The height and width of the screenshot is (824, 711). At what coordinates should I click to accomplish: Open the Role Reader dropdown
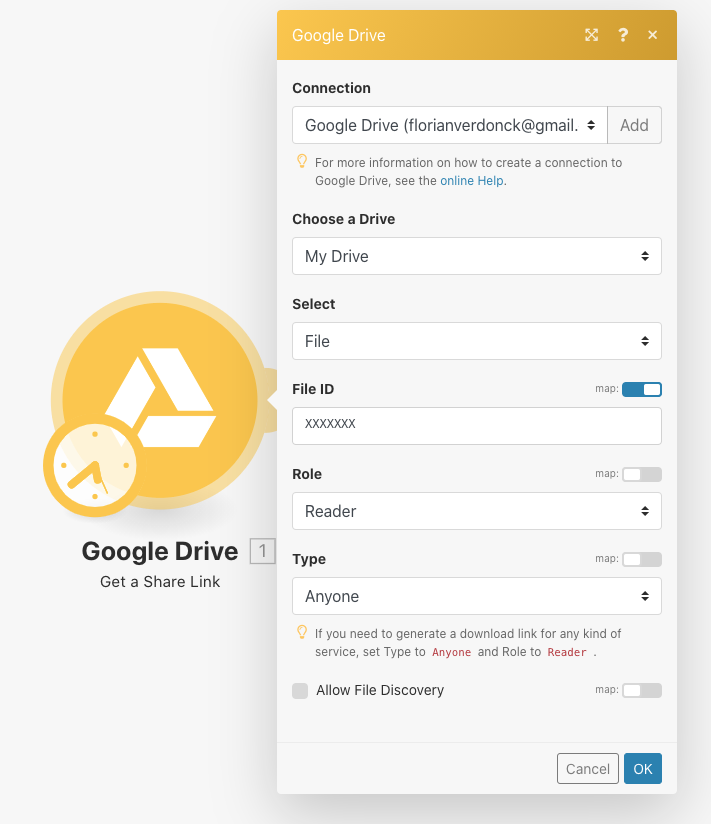click(477, 511)
